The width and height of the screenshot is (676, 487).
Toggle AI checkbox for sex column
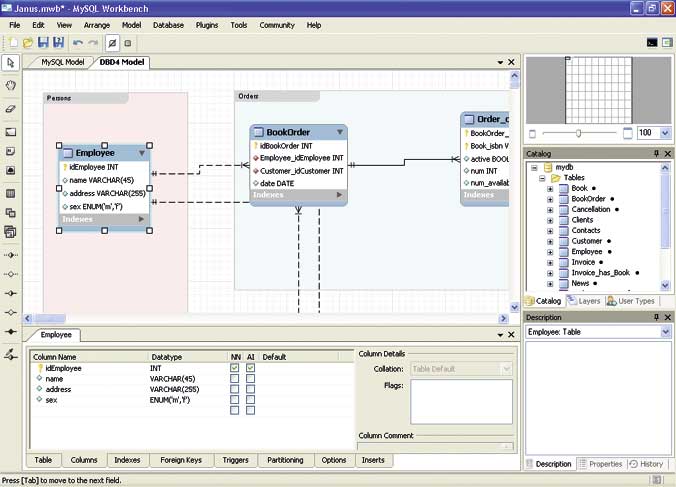250,400
